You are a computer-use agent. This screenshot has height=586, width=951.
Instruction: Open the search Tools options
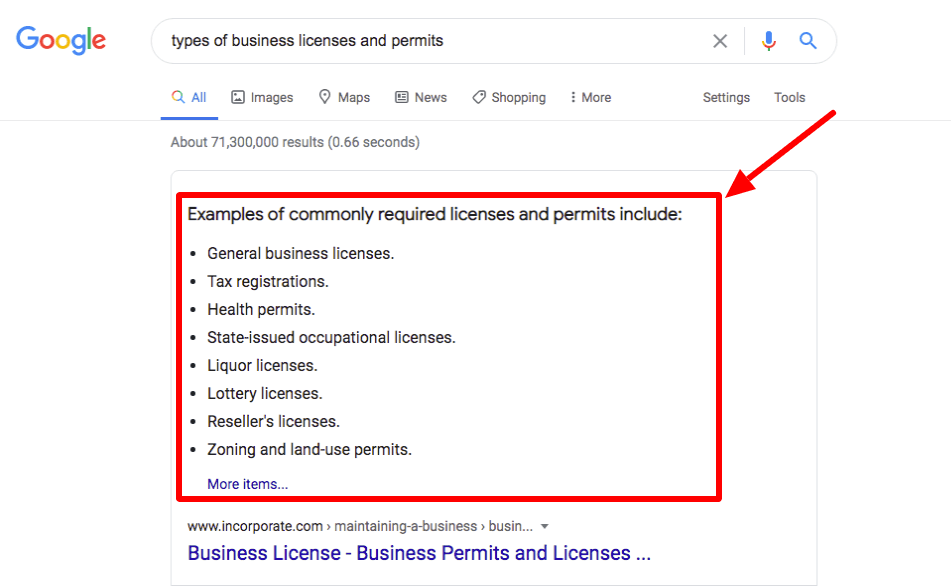click(789, 97)
